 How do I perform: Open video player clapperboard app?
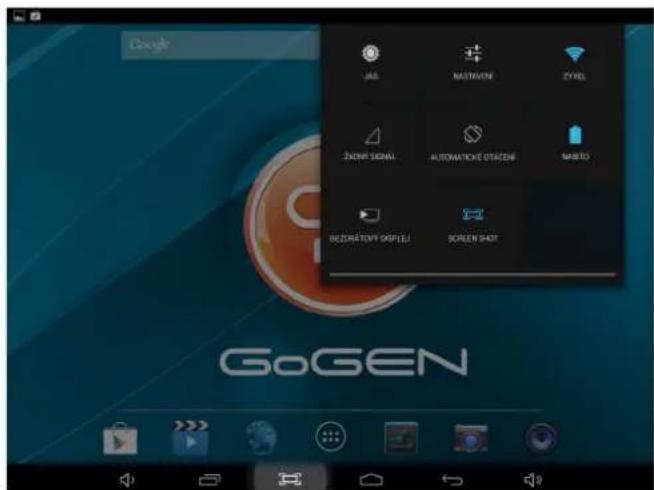(x=191, y=437)
